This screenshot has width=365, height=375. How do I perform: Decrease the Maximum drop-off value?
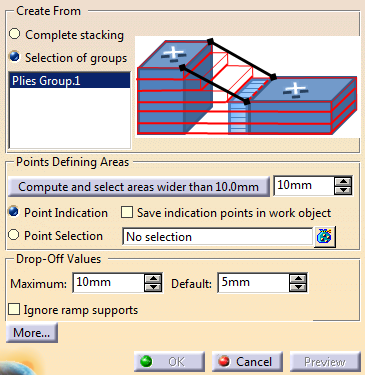click(153, 287)
